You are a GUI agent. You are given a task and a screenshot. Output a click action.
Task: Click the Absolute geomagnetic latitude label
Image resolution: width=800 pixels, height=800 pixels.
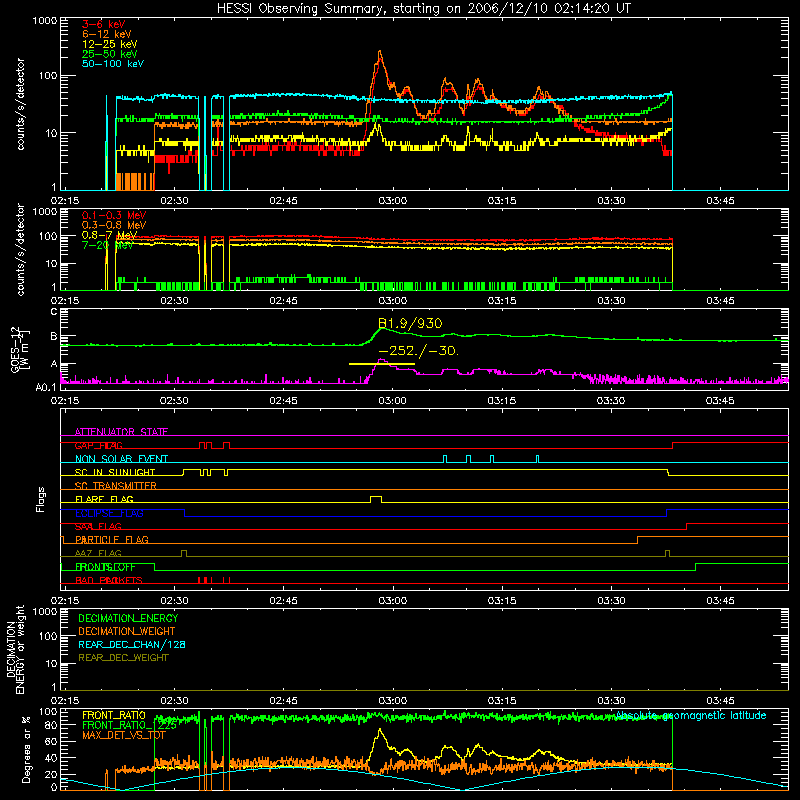coord(691,715)
